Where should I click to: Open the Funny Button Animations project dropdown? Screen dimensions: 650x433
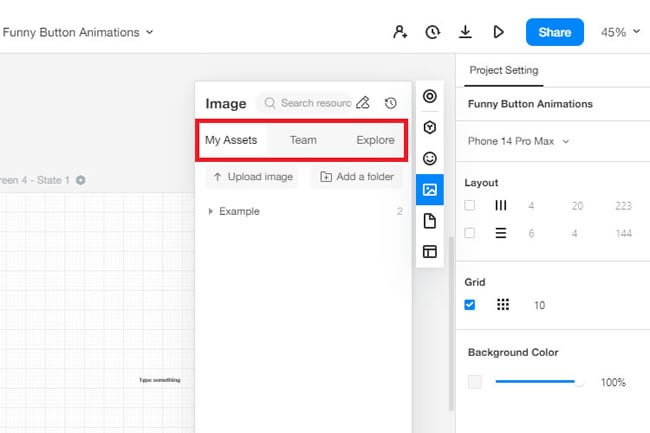click(78, 32)
